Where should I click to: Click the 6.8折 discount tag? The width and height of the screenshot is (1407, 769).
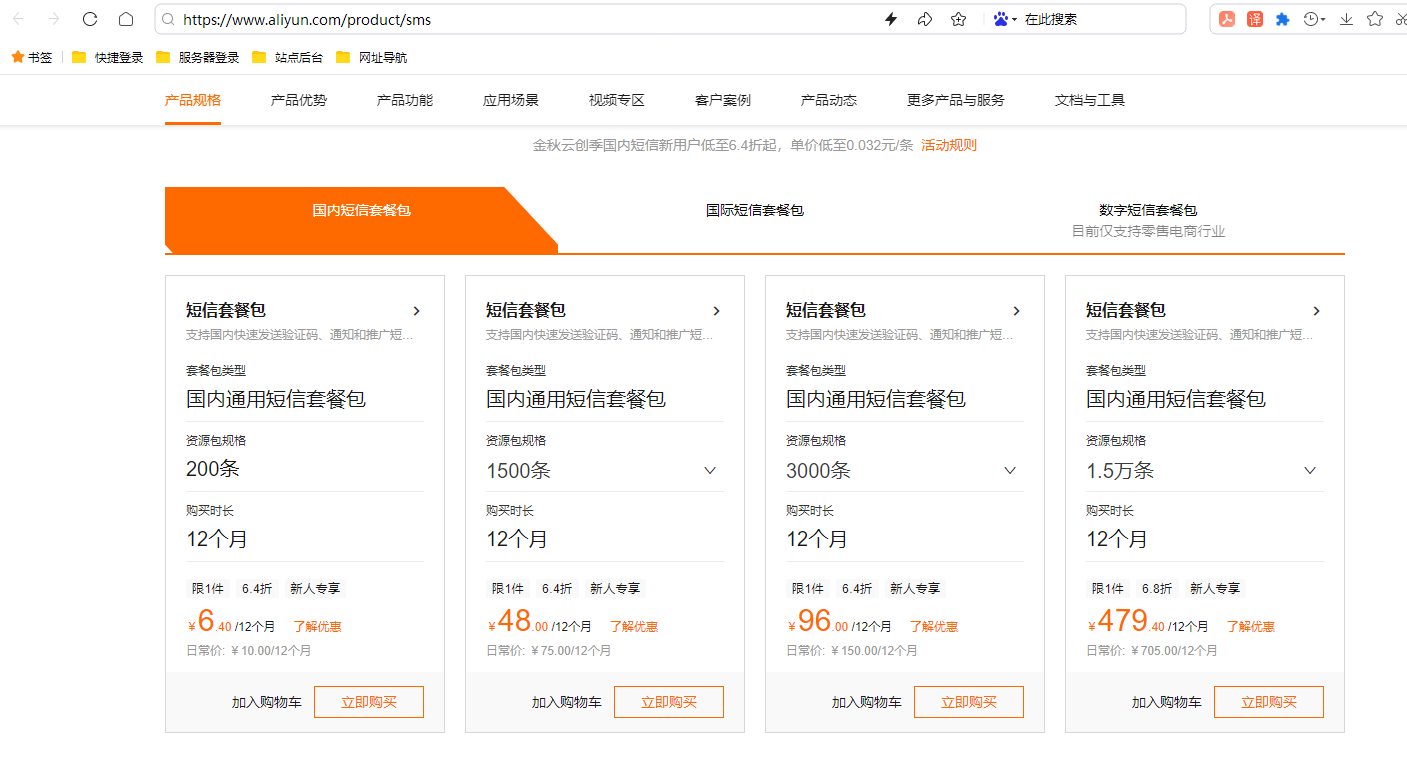(1157, 589)
